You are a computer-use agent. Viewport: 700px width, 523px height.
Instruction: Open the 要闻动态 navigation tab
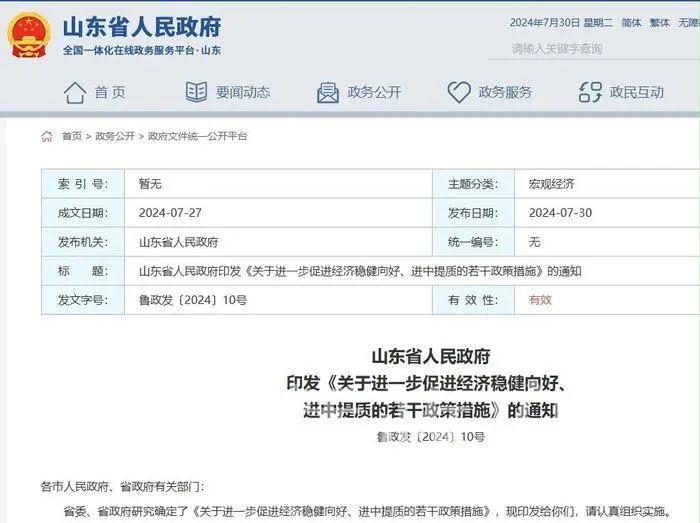click(x=243, y=92)
